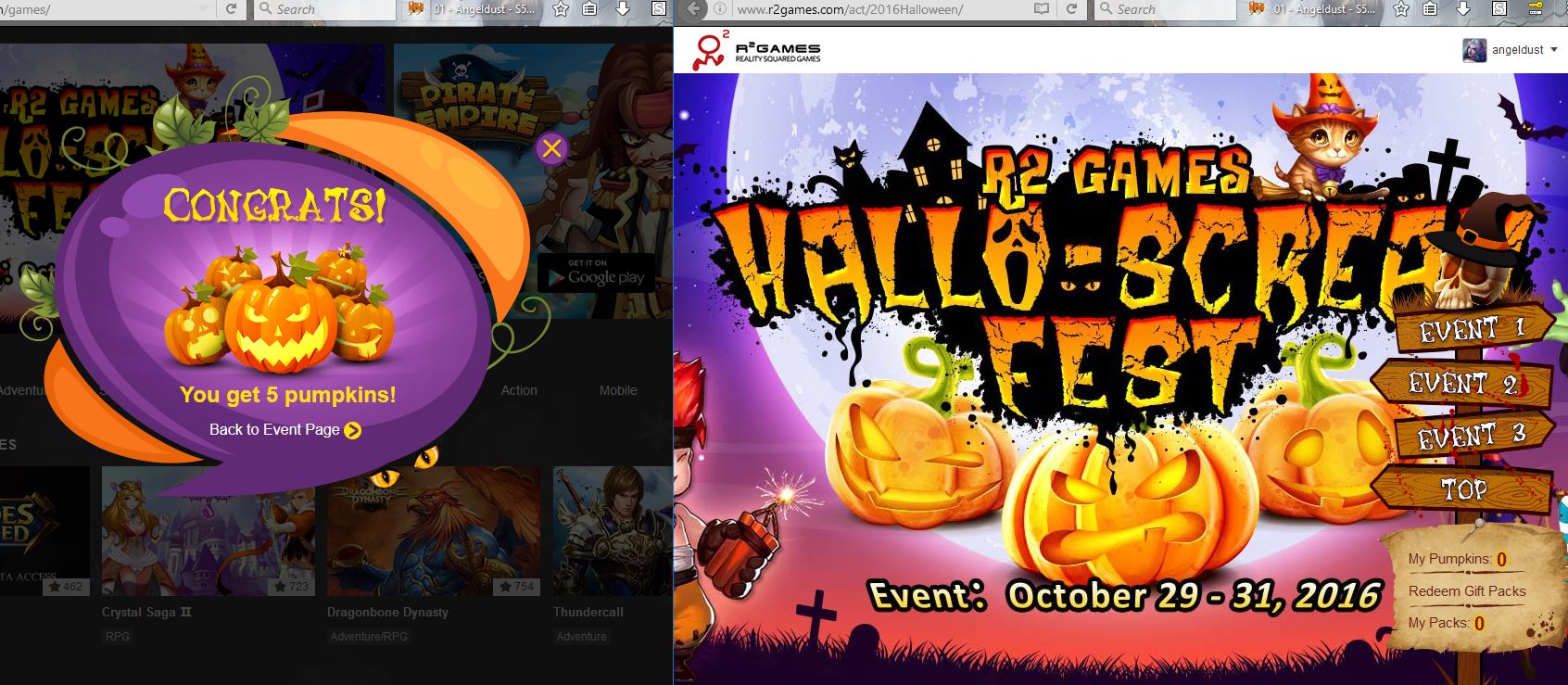Image resolution: width=1568 pixels, height=685 pixels.
Task: Select the Mobile games category tab
Action: (618, 390)
